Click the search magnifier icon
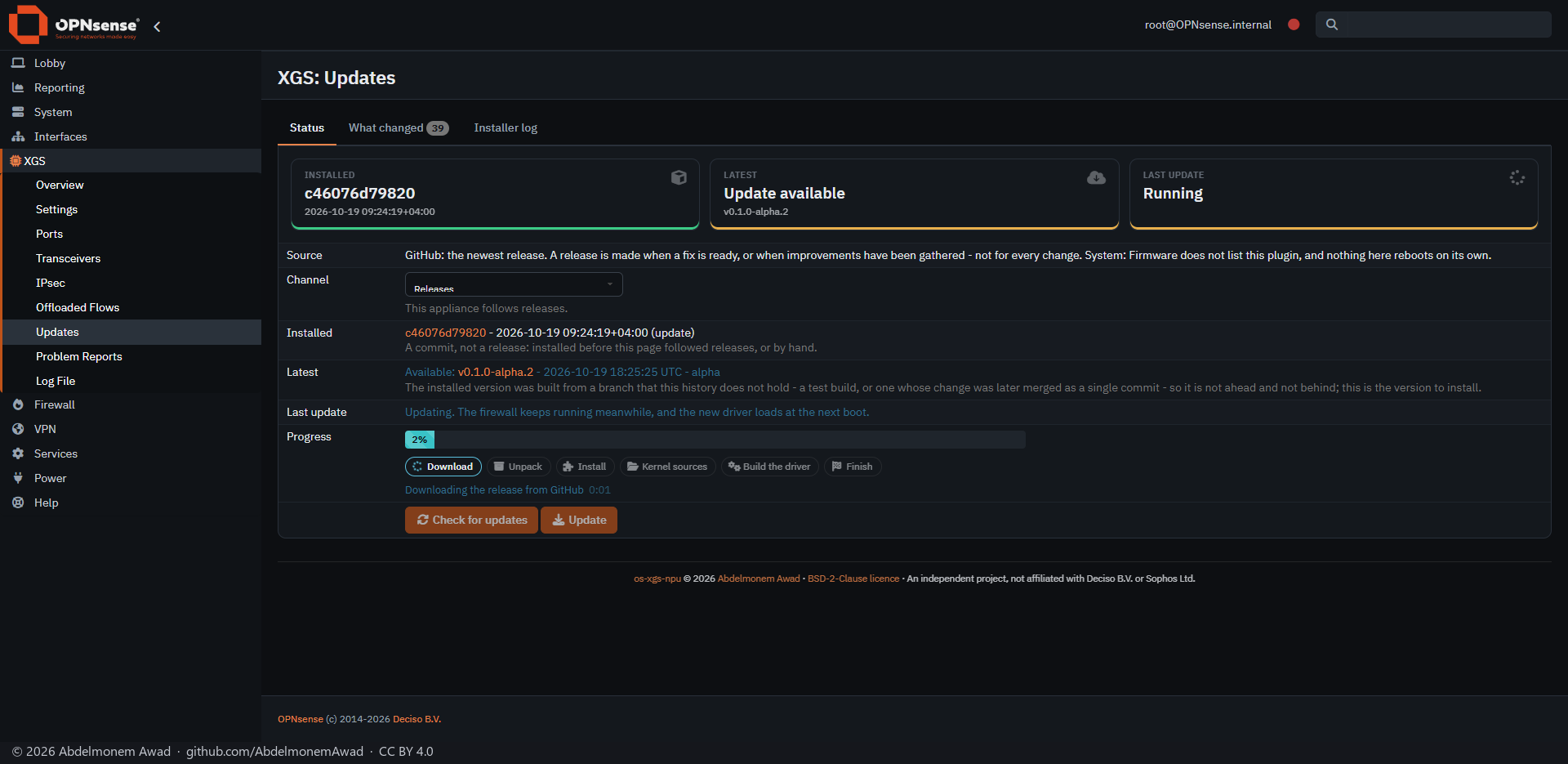Screen dimensions: 1568x764 [x=1332, y=25]
